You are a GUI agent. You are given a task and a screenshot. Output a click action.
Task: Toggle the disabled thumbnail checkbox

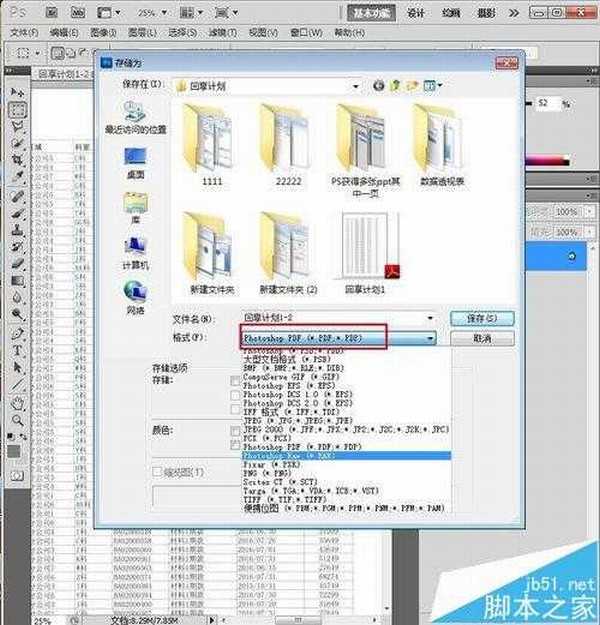(x=157, y=471)
